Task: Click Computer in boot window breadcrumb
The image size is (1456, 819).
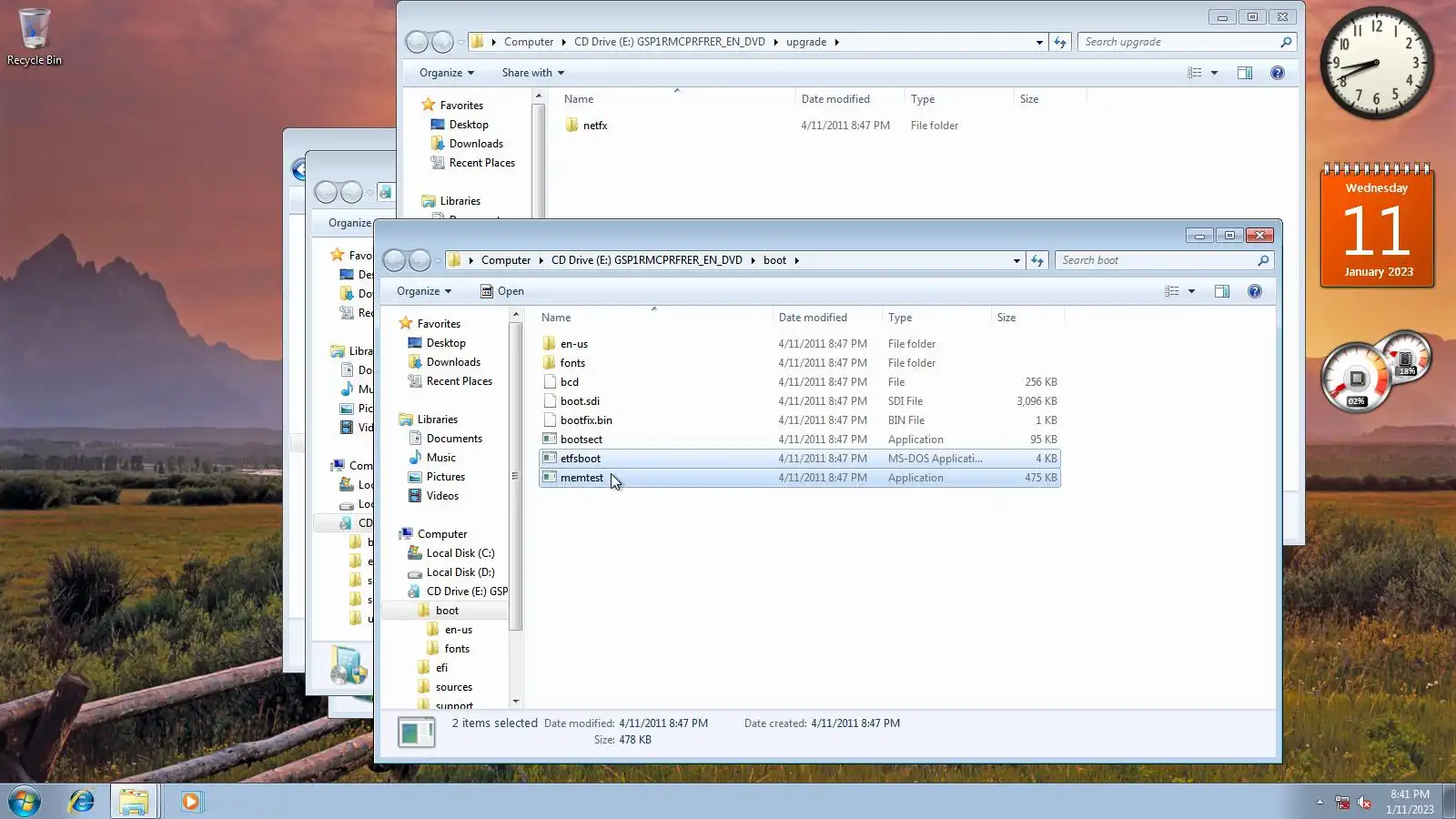Action: [506, 260]
